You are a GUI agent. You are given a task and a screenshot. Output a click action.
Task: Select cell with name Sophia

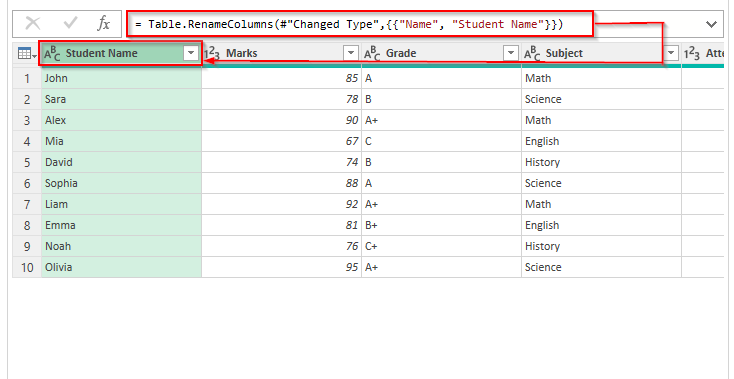(x=121, y=183)
